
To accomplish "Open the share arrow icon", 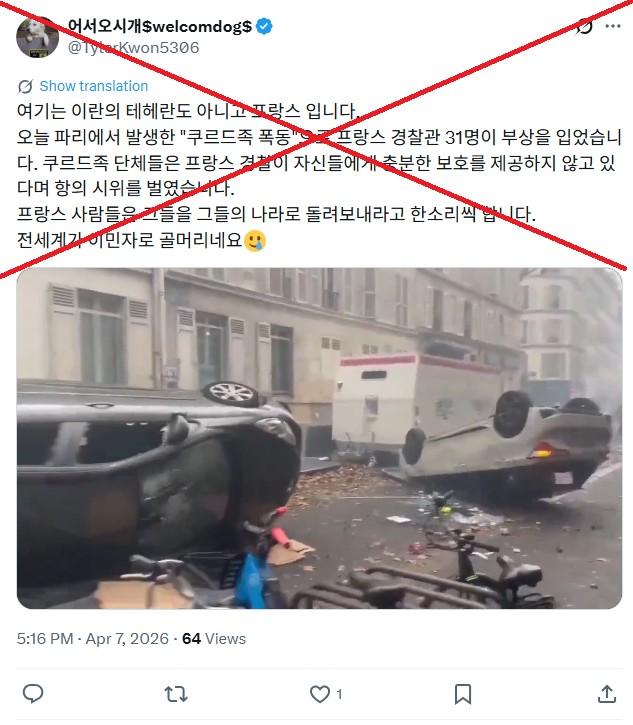I will pyautogui.click(x=607, y=694).
